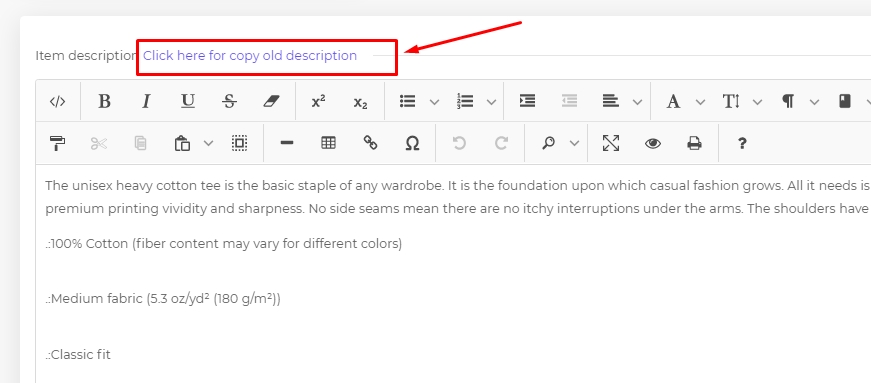Toggle bold formatting
The height and width of the screenshot is (383, 871).
(x=104, y=101)
